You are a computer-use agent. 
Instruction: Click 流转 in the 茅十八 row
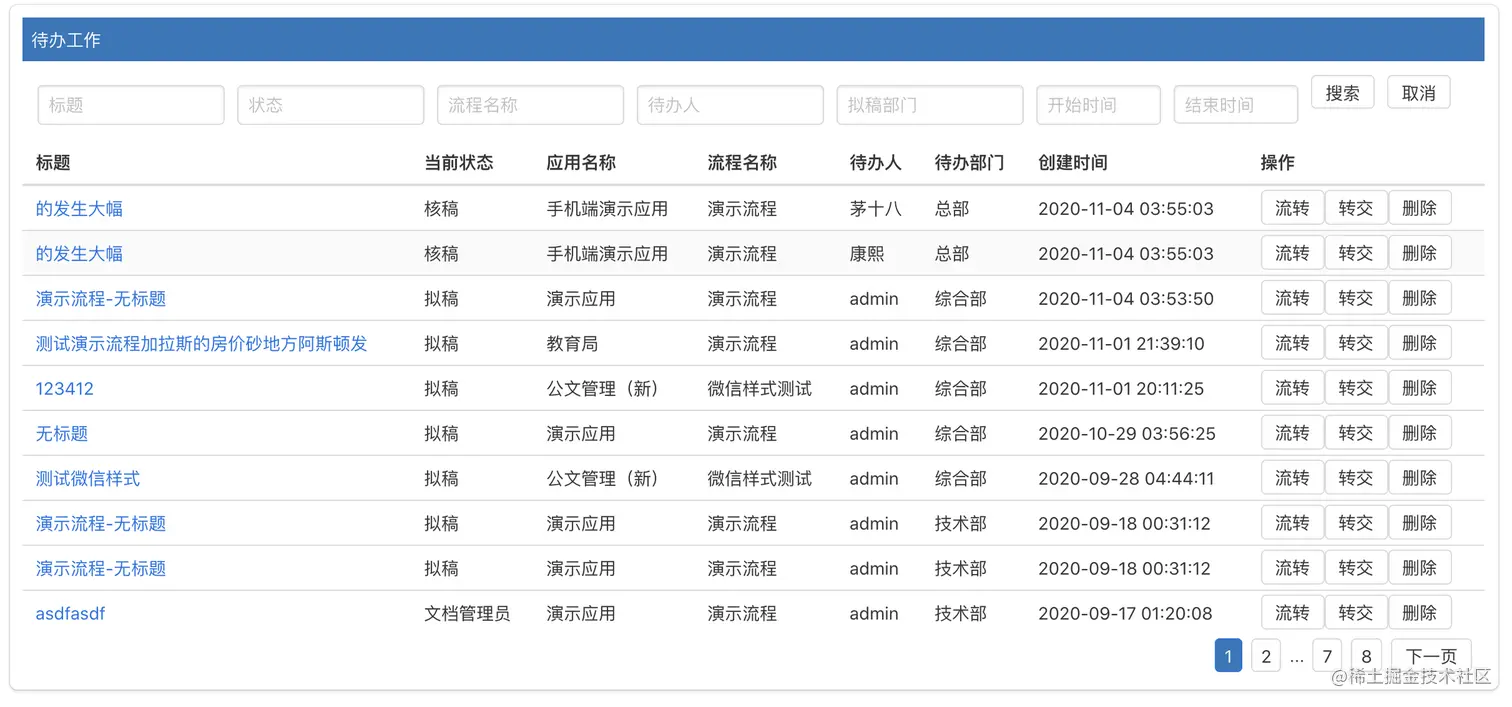pos(1292,208)
